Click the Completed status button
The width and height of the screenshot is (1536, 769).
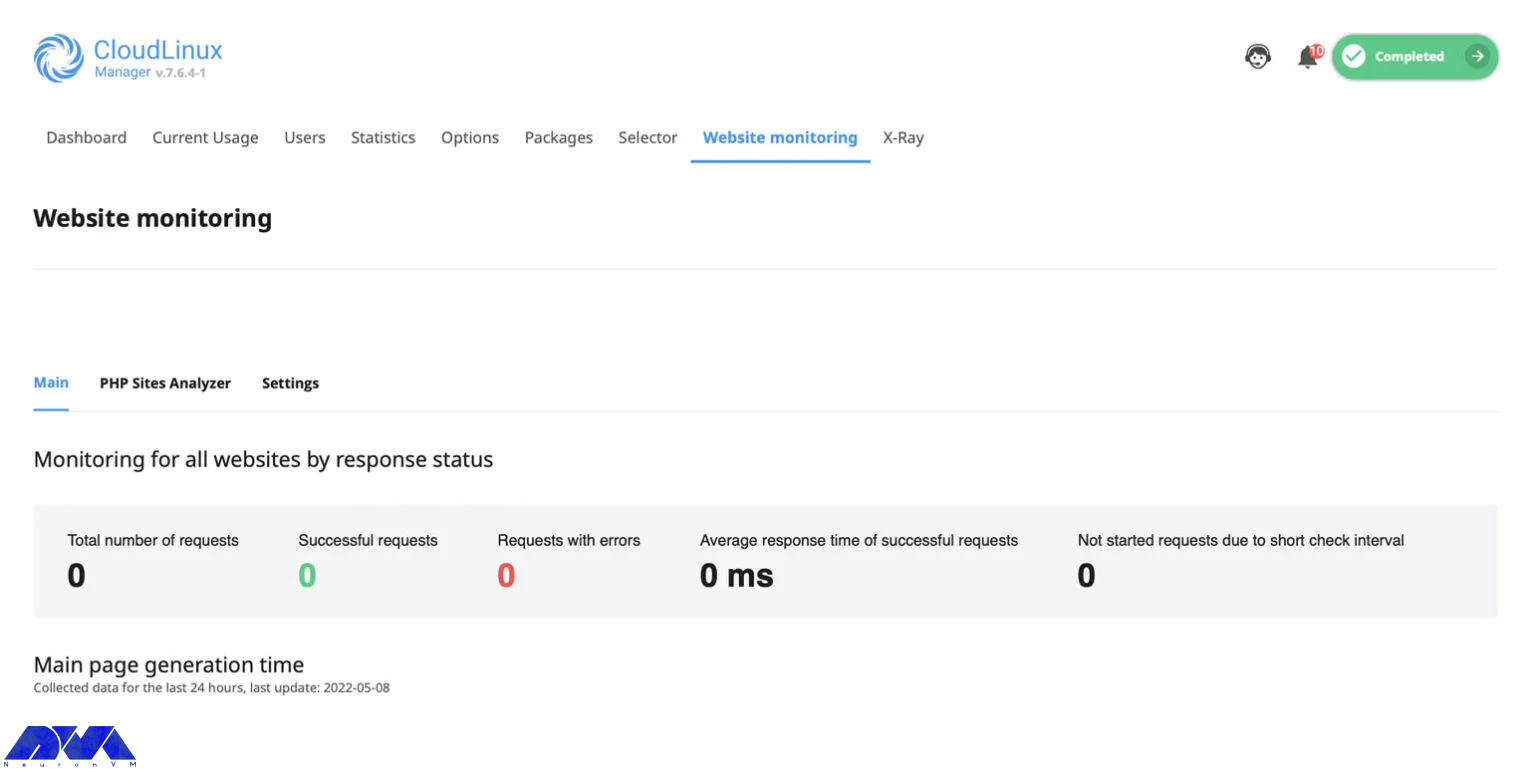tap(1415, 57)
